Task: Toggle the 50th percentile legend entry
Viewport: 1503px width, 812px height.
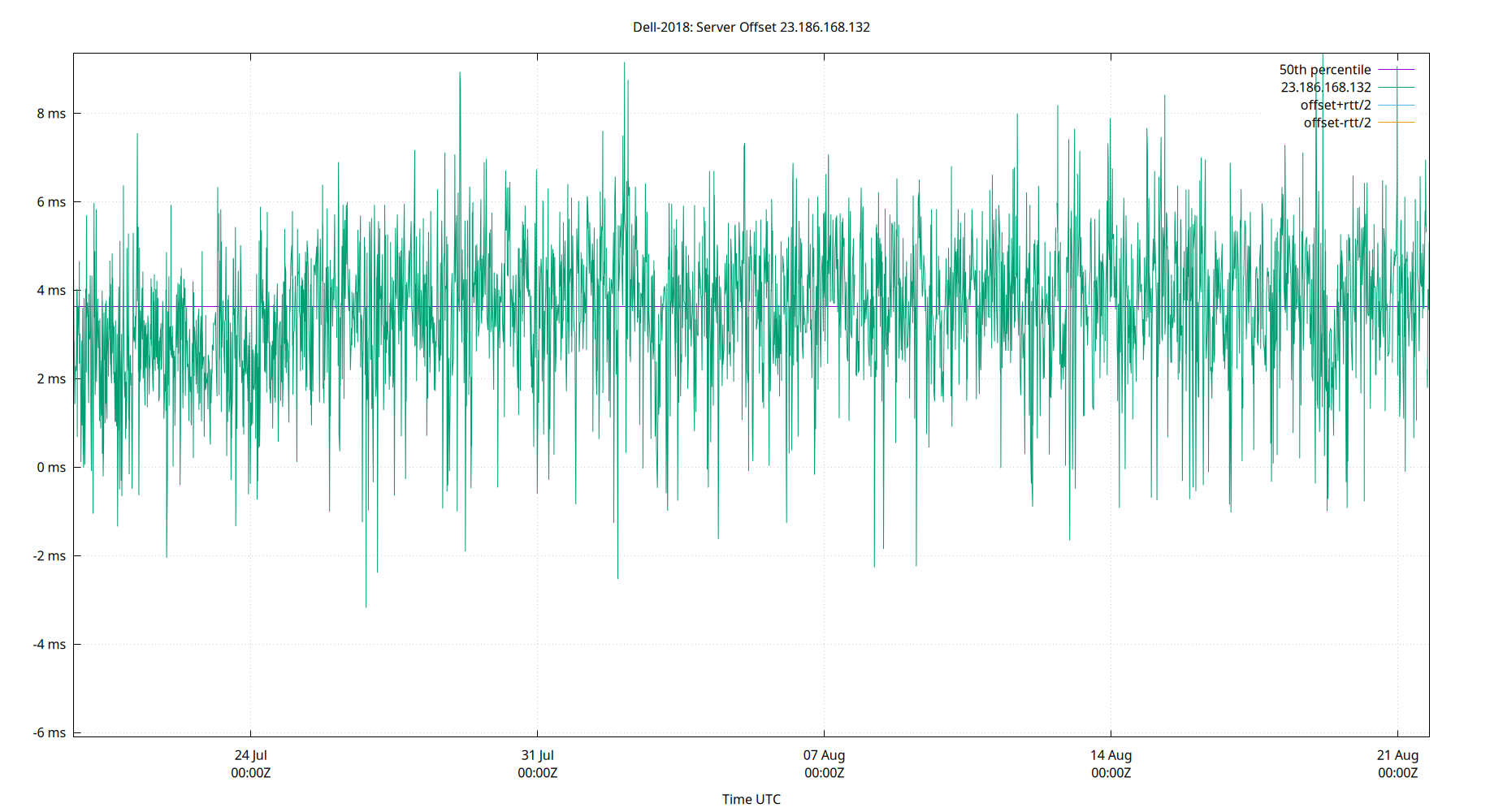Action: (1326, 69)
